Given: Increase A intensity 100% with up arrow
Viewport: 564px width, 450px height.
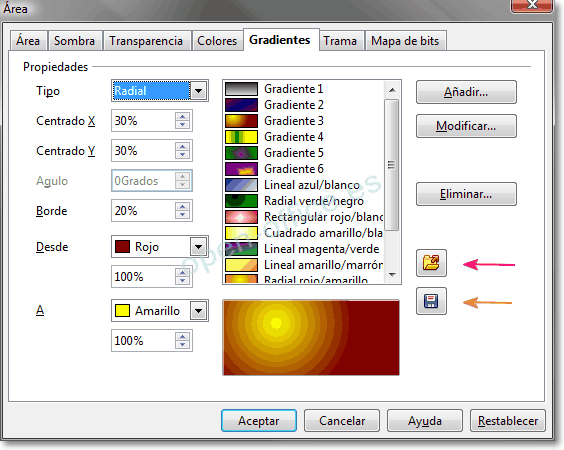Looking at the screenshot, I should (x=183, y=336).
